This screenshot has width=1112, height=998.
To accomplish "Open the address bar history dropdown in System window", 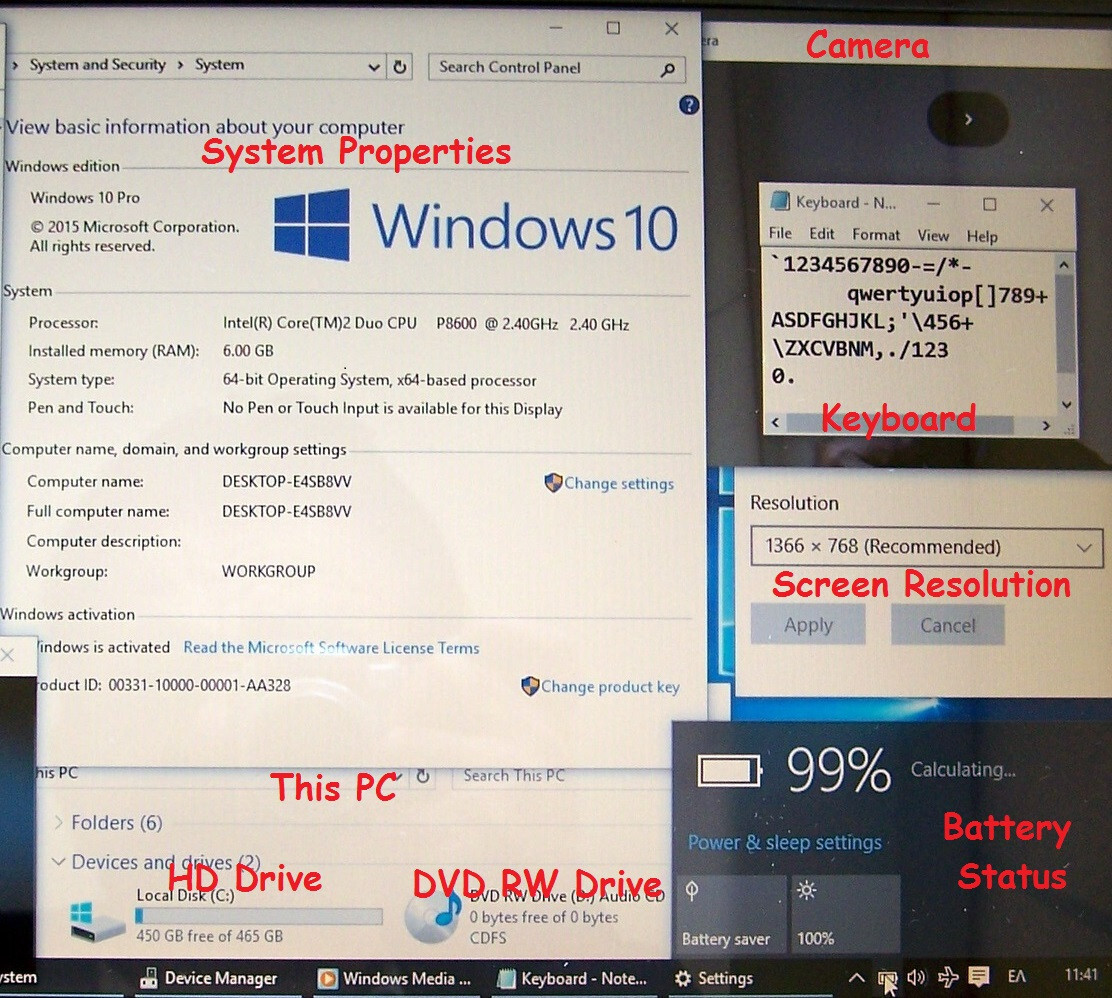I will coord(374,67).
